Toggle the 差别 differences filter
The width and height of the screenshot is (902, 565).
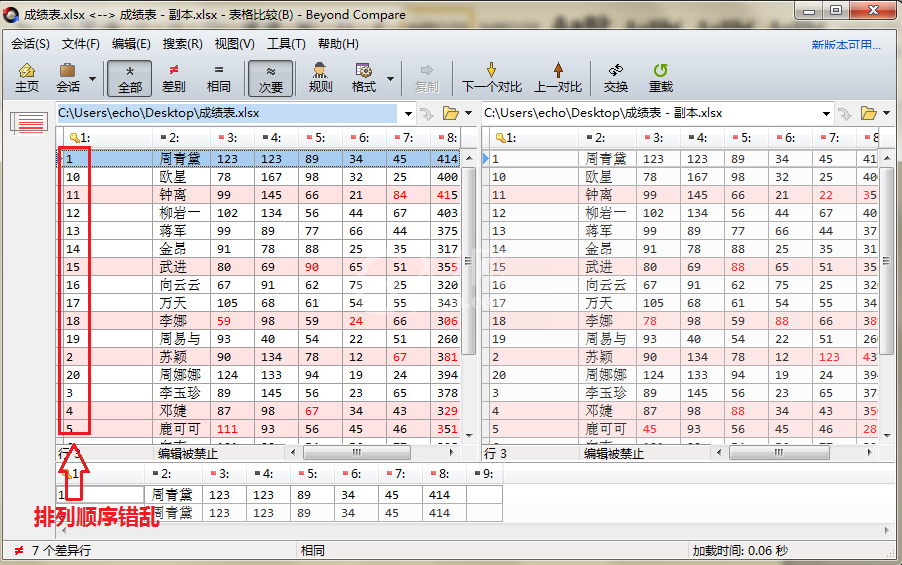point(173,78)
